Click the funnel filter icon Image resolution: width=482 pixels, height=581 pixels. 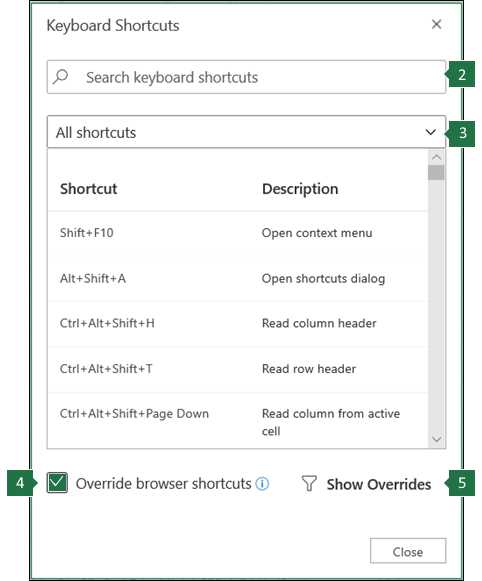coord(309,484)
